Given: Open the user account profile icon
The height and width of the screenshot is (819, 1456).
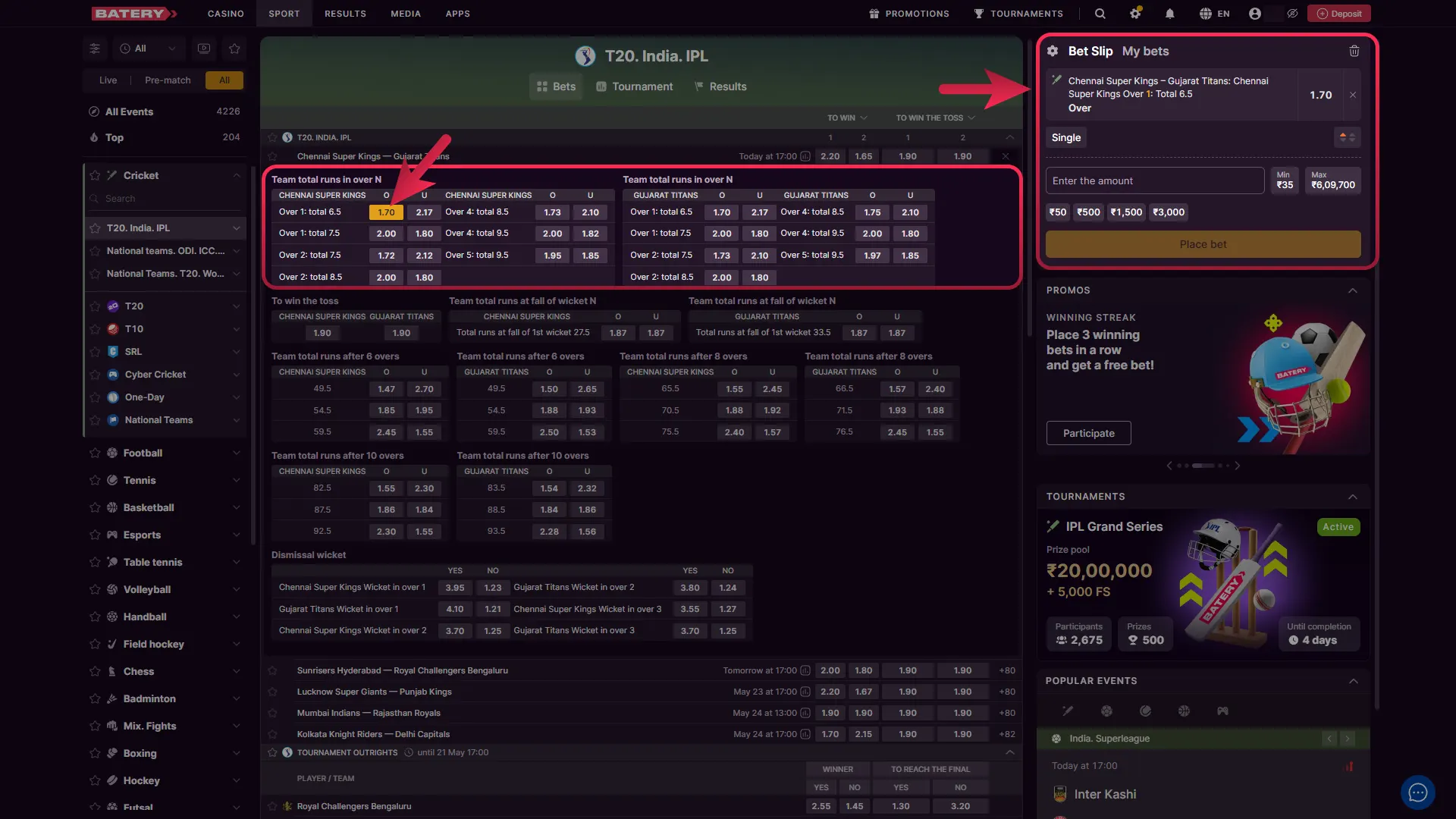Looking at the screenshot, I should point(1255,14).
